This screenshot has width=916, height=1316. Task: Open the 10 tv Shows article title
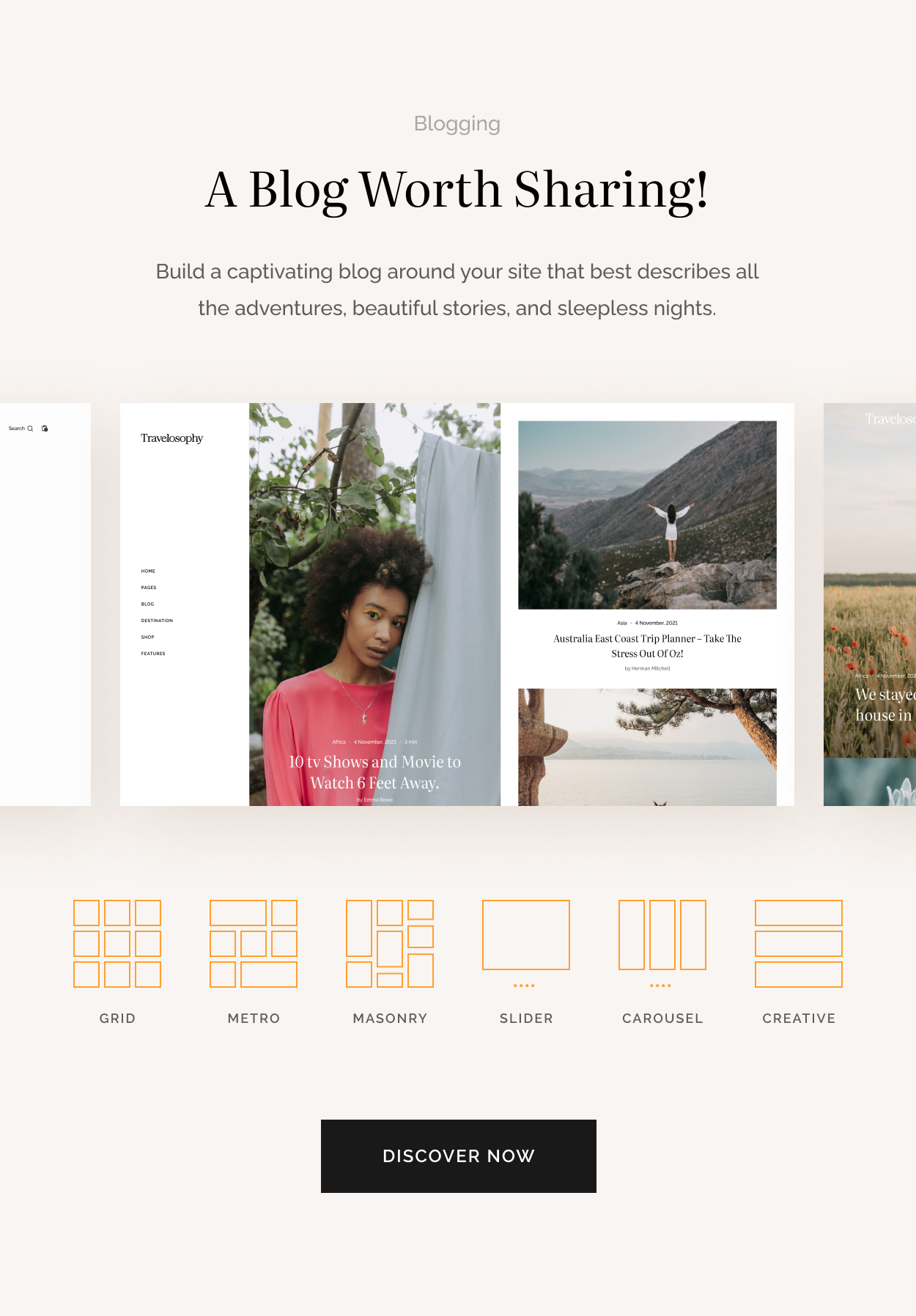(x=374, y=772)
